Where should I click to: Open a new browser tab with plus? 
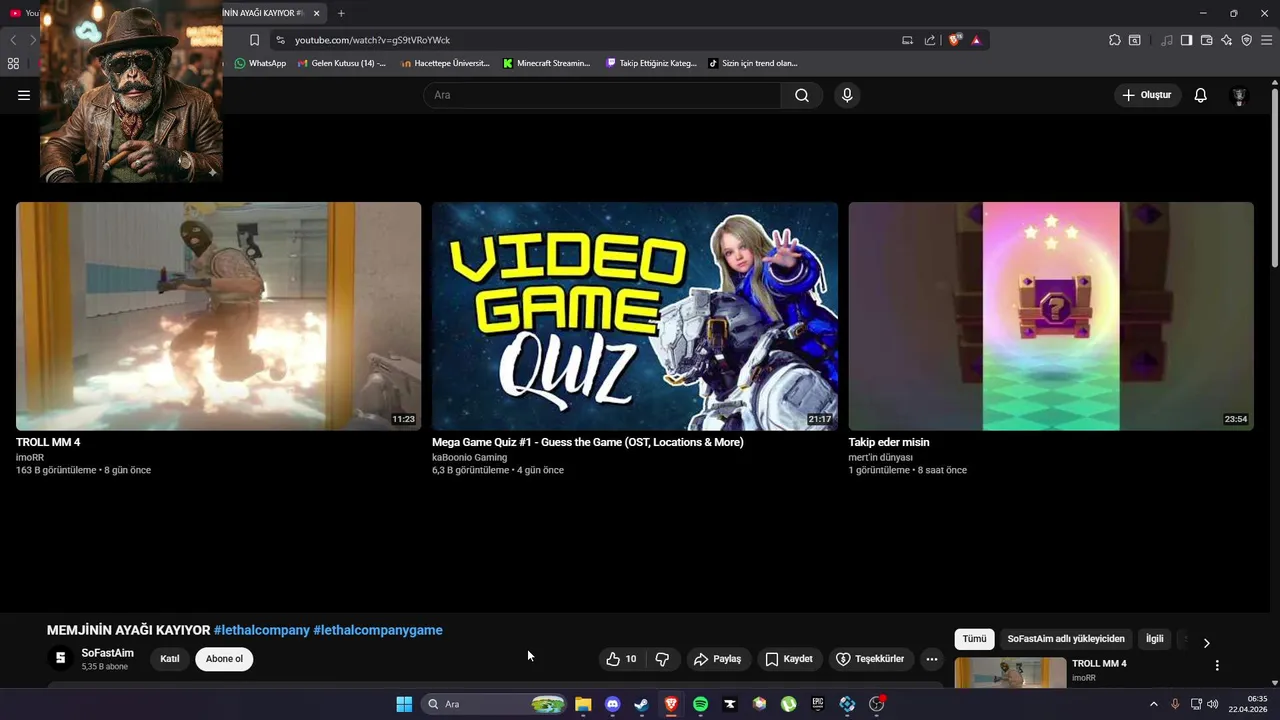341,13
